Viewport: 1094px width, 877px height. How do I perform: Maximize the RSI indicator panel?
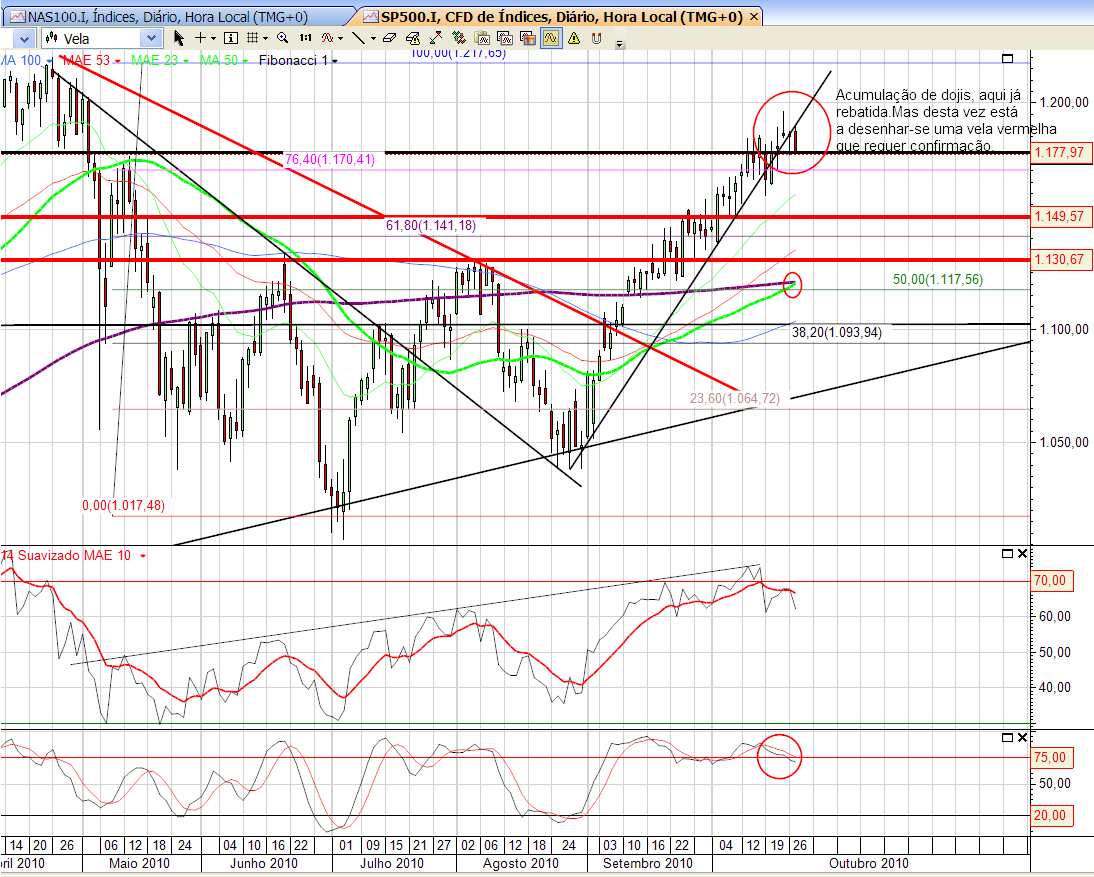coord(1007,553)
